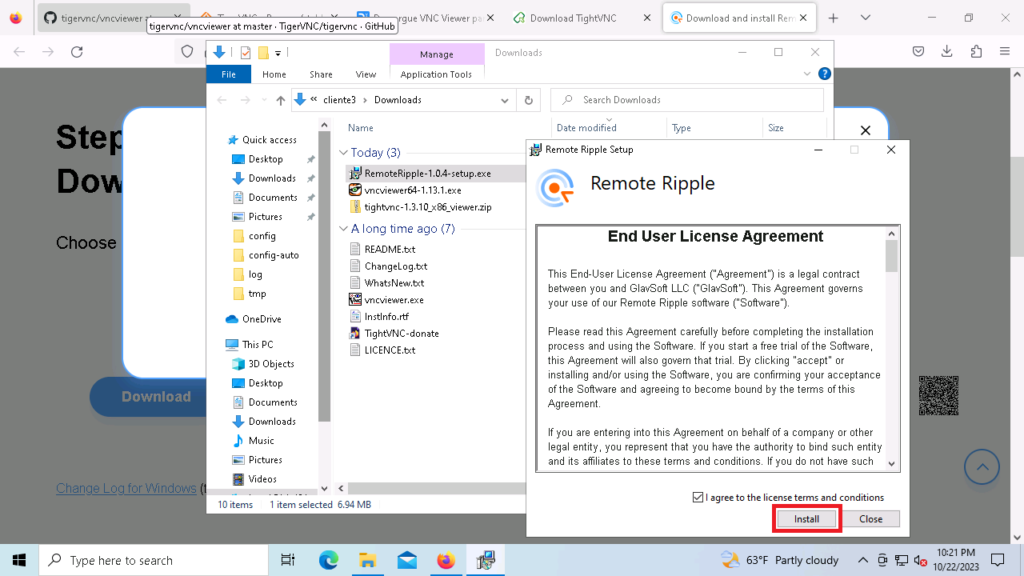The height and width of the screenshot is (576, 1024).
Task: Open Application Tools ribbon tab
Action: 436,74
